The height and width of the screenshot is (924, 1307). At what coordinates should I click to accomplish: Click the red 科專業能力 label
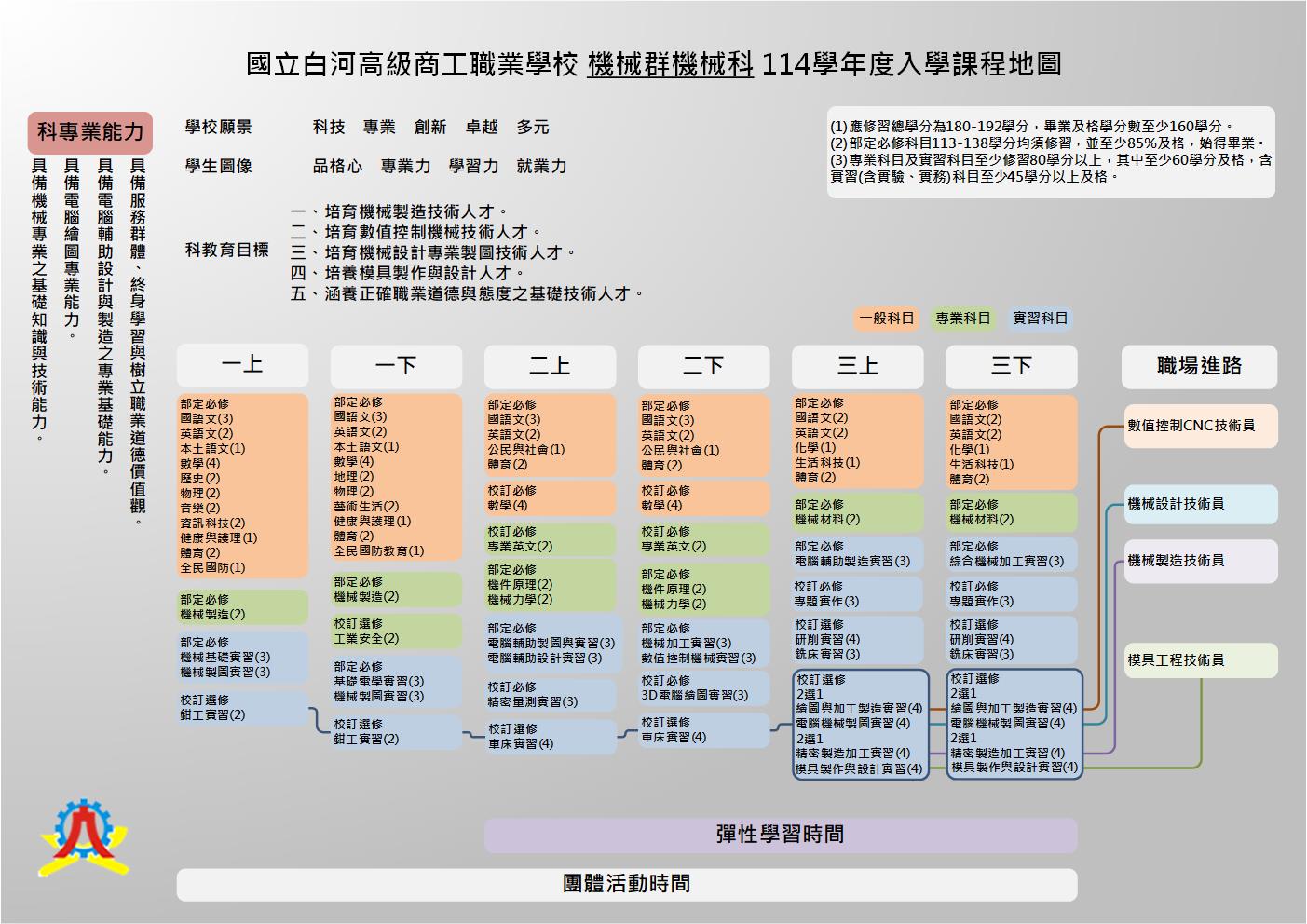coord(89,132)
